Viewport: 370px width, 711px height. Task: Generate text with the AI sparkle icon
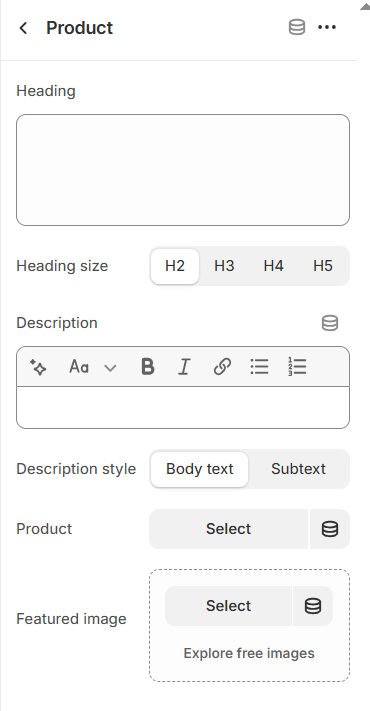click(x=38, y=366)
